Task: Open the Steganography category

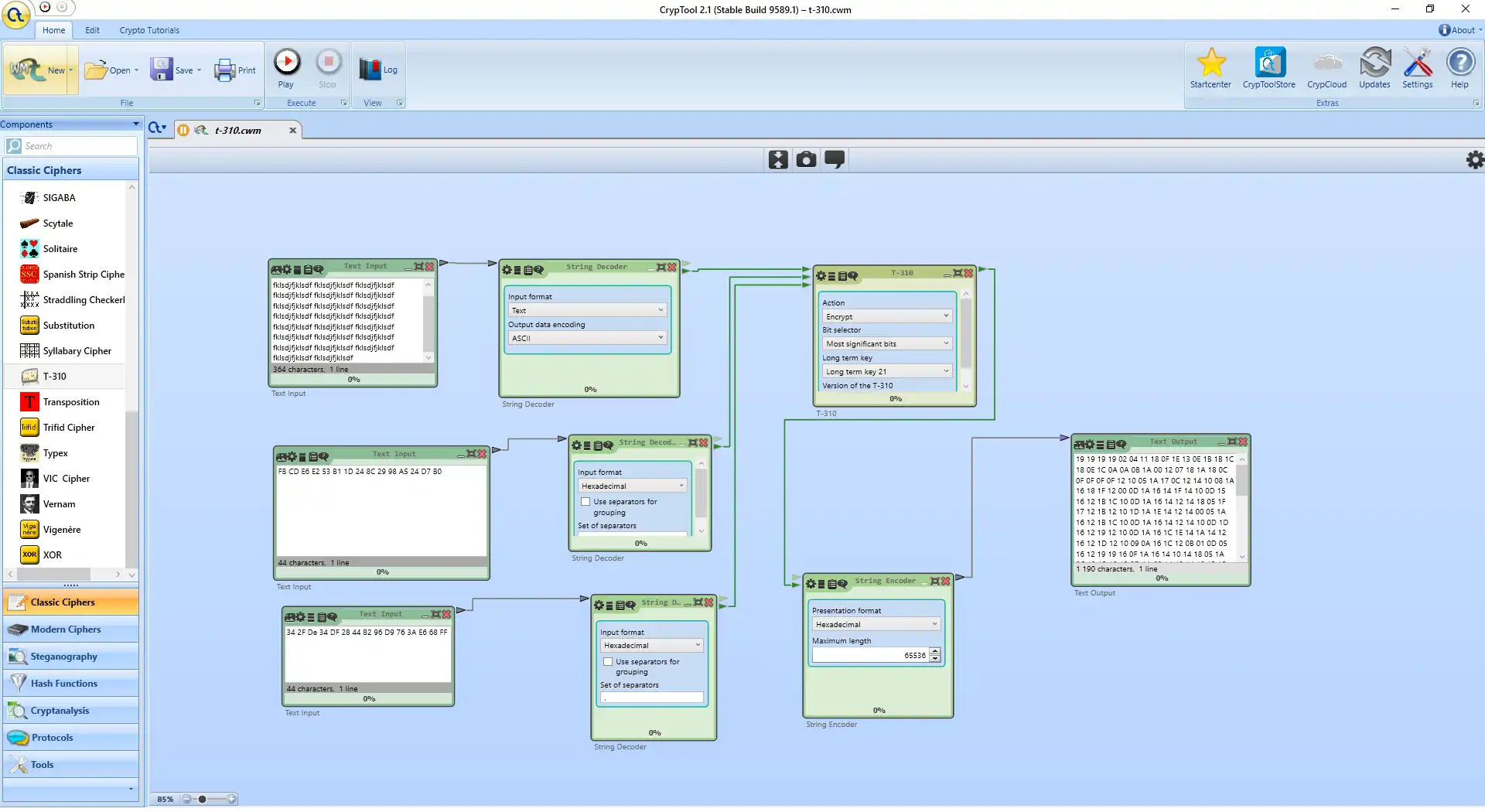Action: pos(70,657)
